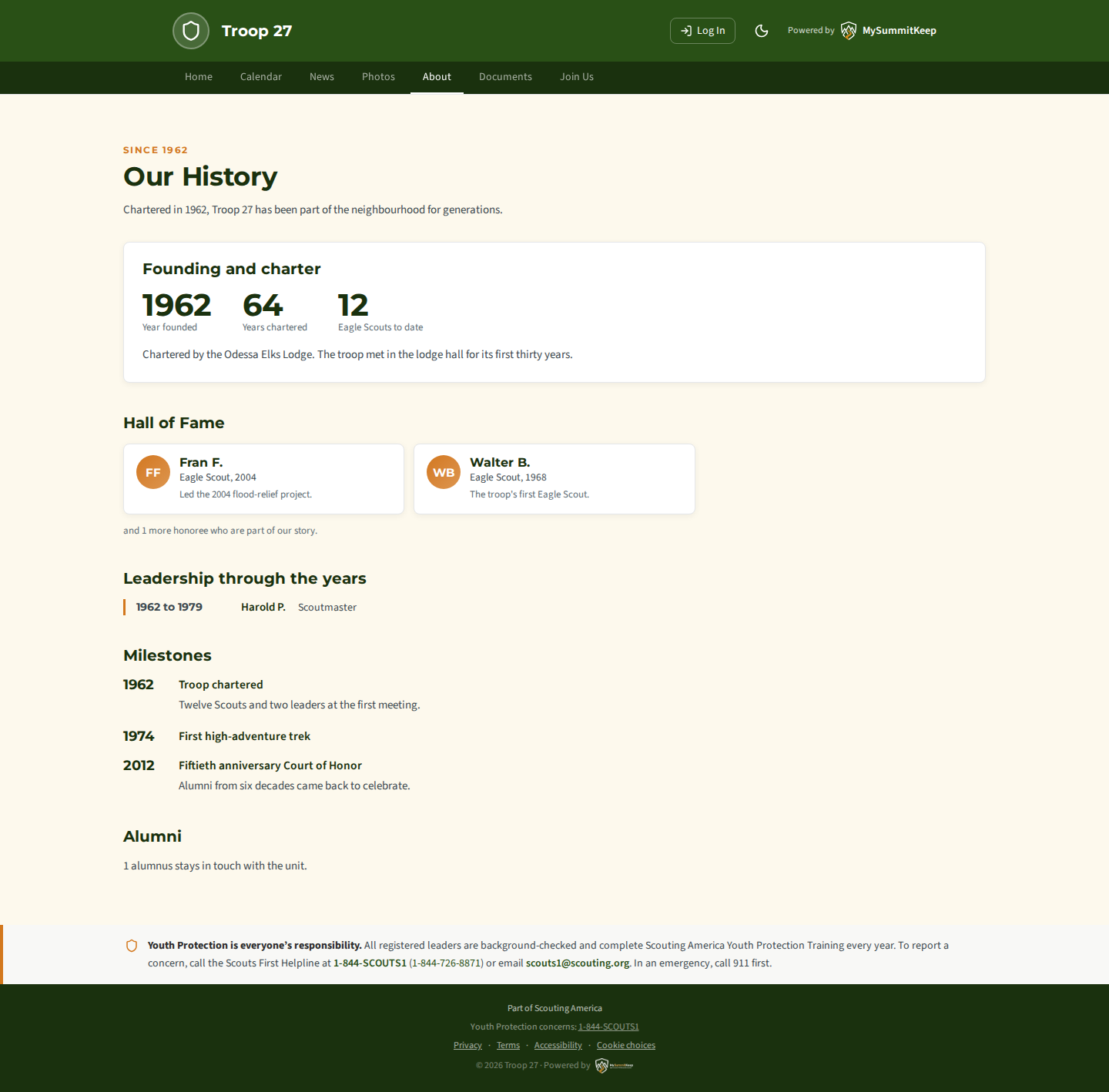Go to the News tab
The image size is (1109, 1092).
[322, 77]
